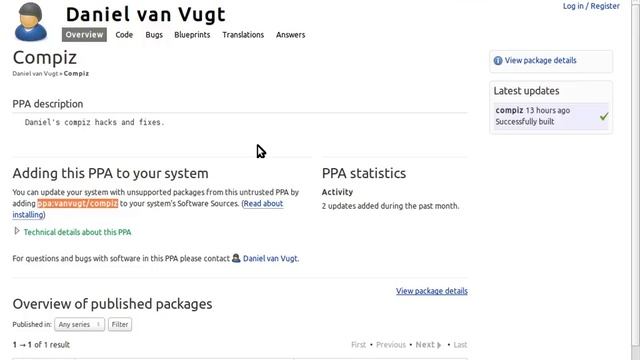640x360 pixels.
Task: Go to the Blueprints tab
Action: click(192, 35)
